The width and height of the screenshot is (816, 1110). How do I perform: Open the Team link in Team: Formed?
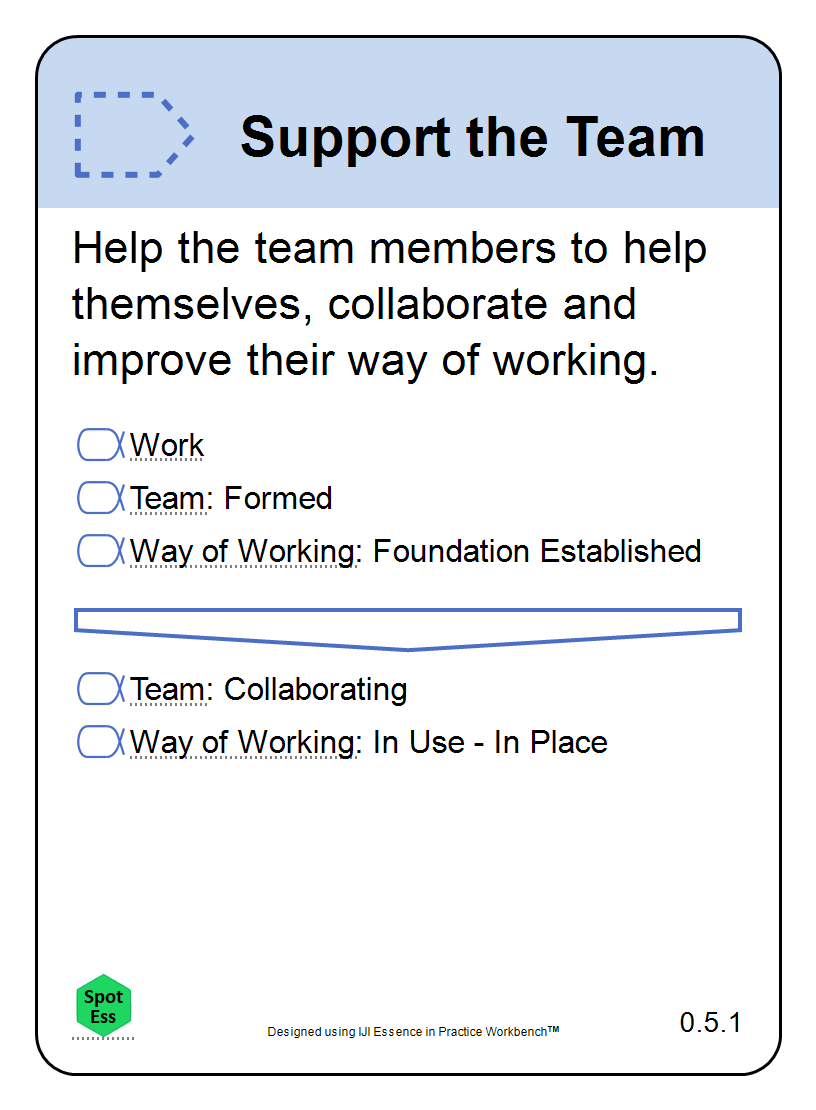(171, 498)
